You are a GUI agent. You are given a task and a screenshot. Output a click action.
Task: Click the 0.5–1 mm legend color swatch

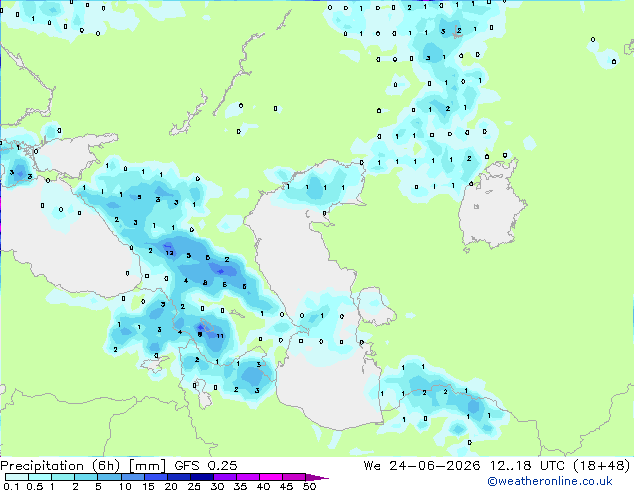pyautogui.click(x=40, y=477)
